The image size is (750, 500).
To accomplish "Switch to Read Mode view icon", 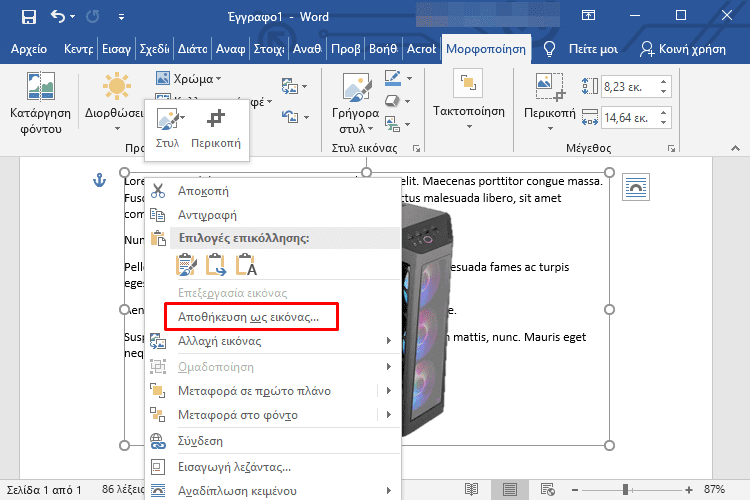I will (x=472, y=489).
